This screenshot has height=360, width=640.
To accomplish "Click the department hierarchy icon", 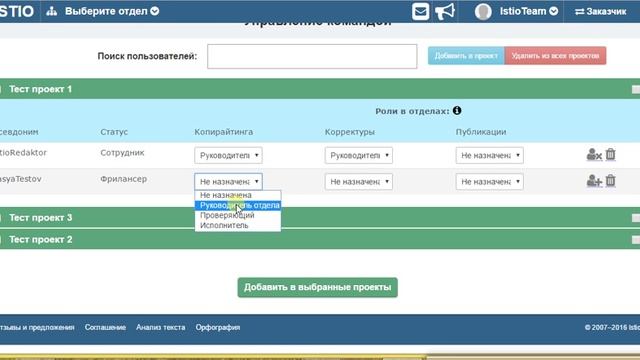I will (51, 11).
